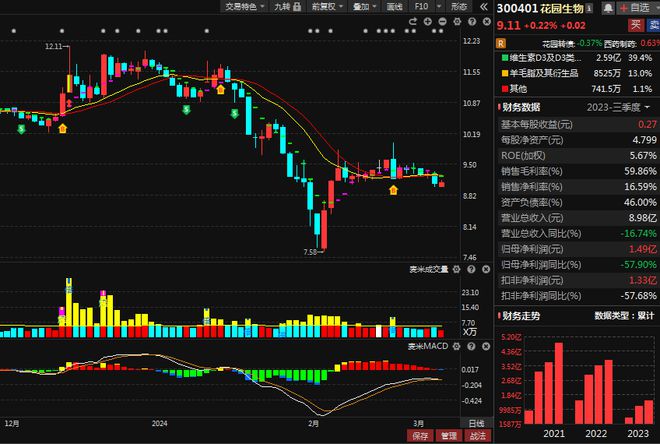The height and width of the screenshot is (444, 660).
Task: Add stock to watchlist via 自选
Action: pyautogui.click(x=632, y=7)
